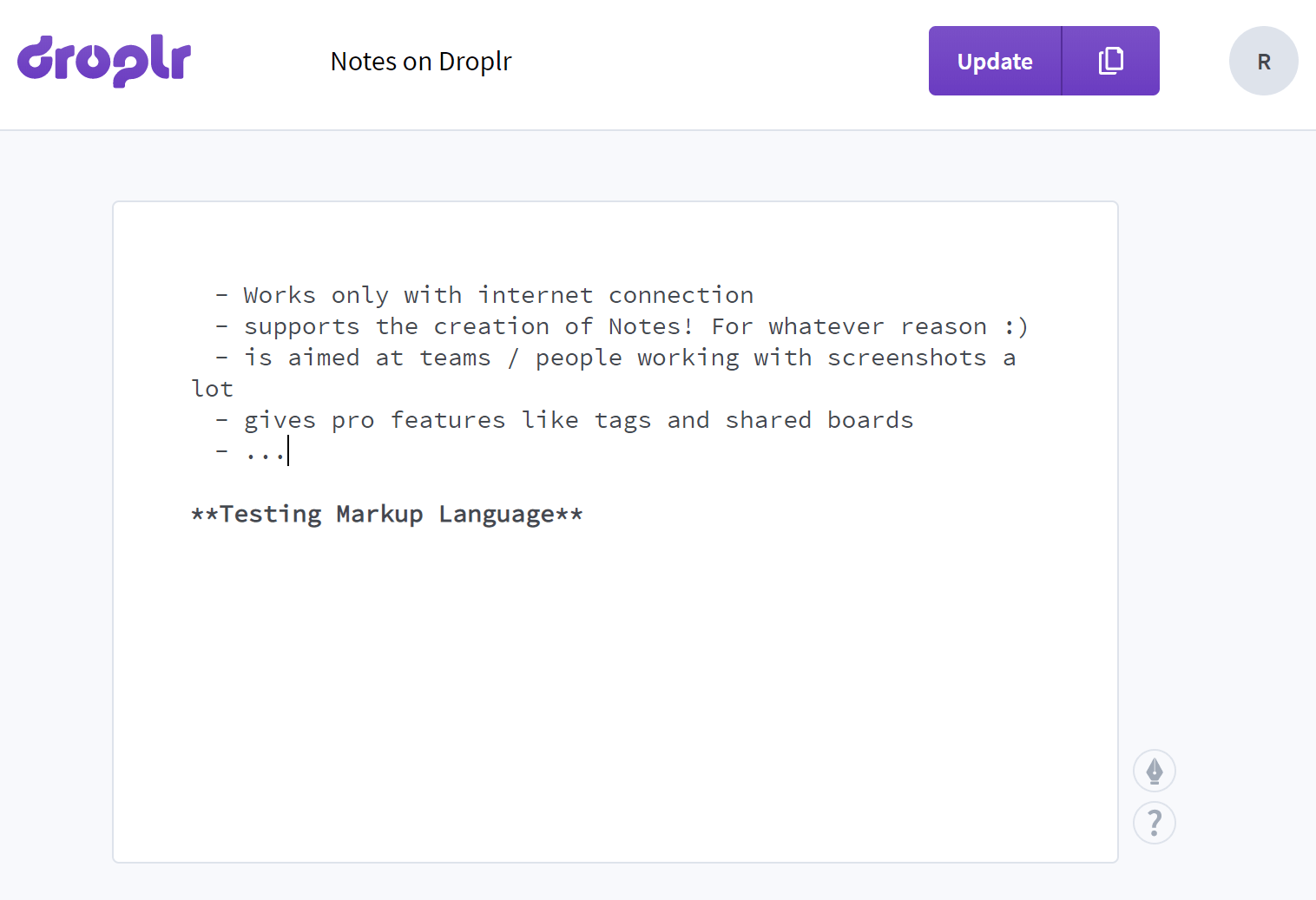
Task: Click the 'supports the creation of Notes!' line
Action: pyautogui.click(x=622, y=326)
